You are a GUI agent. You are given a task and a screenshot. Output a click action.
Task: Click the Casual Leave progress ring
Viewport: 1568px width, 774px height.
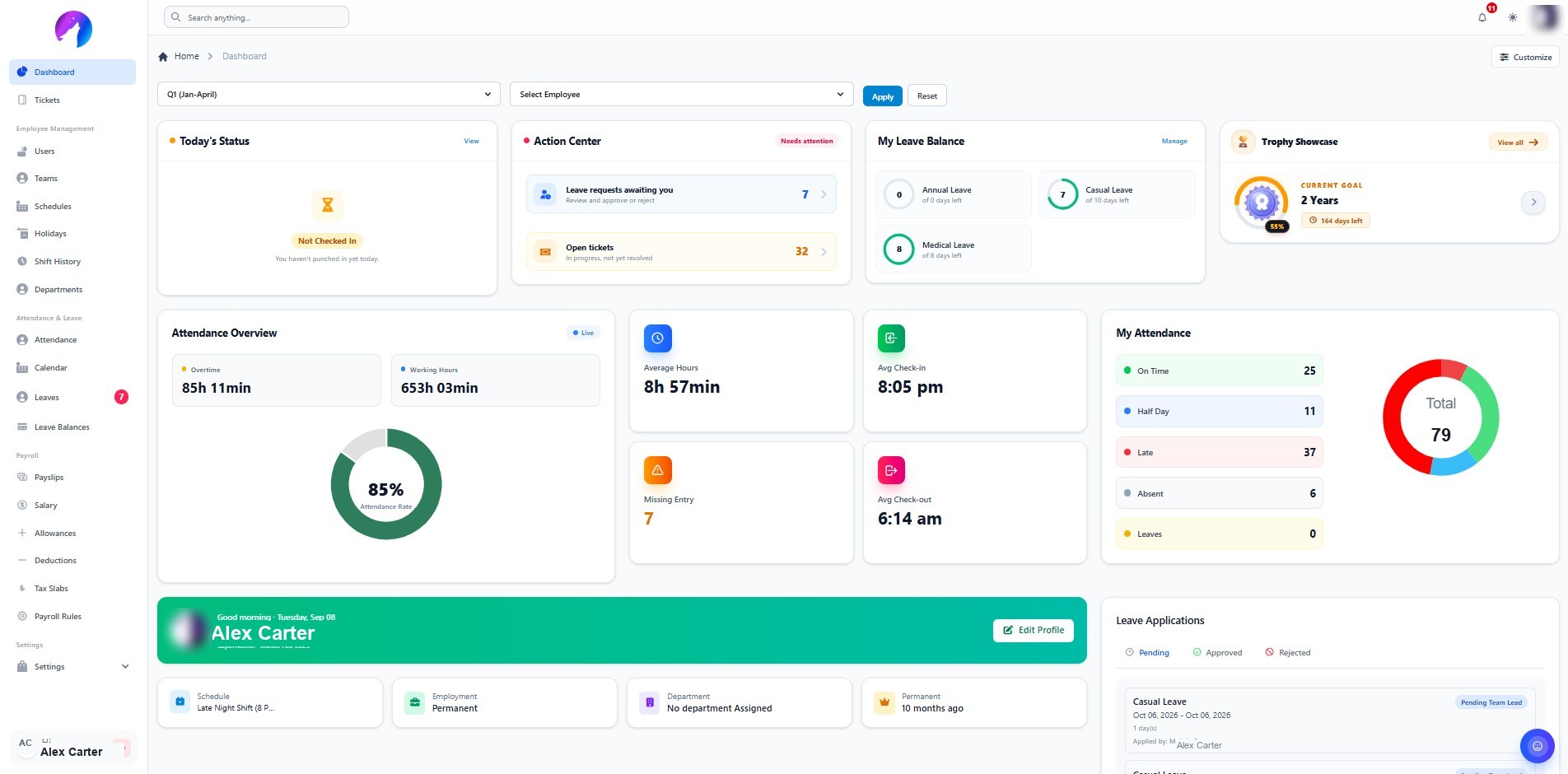click(x=1062, y=195)
